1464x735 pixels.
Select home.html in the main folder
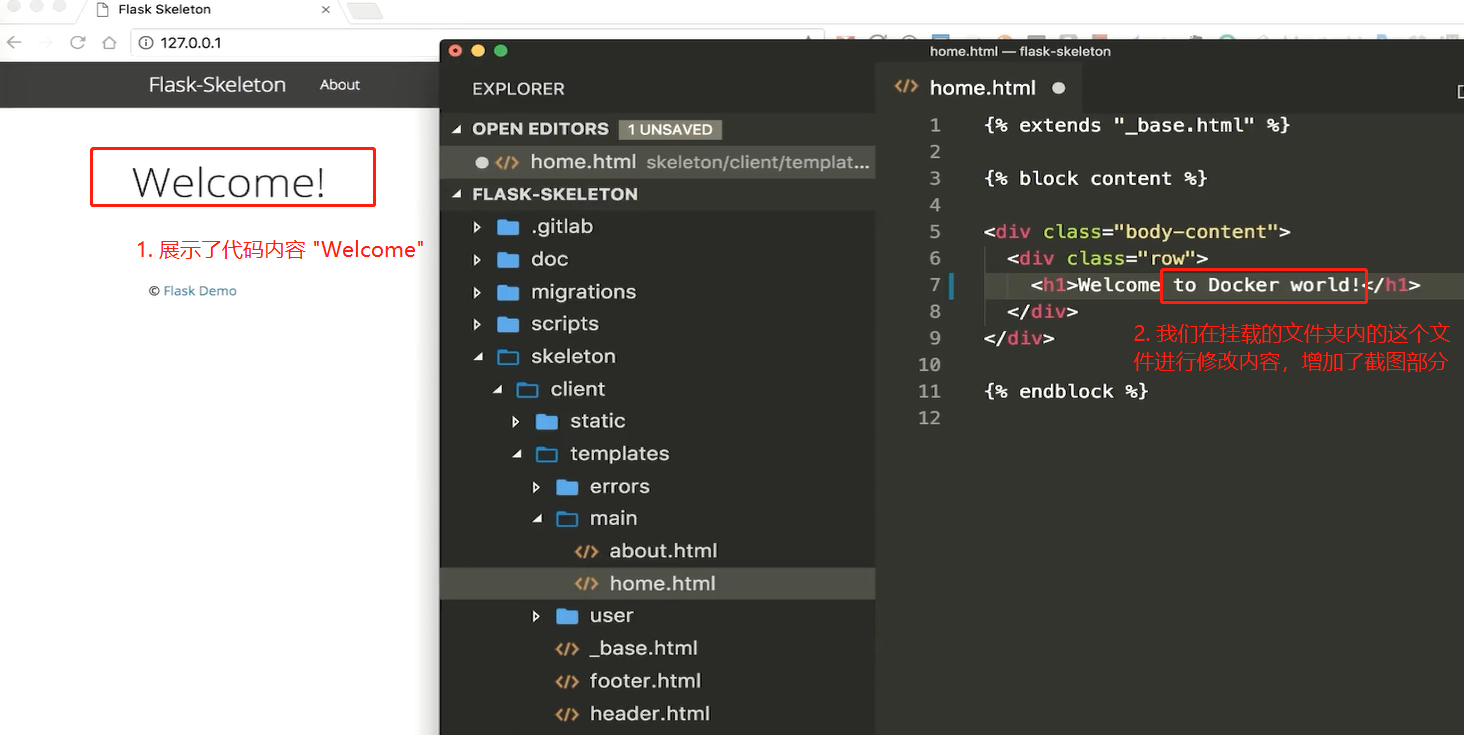tap(658, 583)
